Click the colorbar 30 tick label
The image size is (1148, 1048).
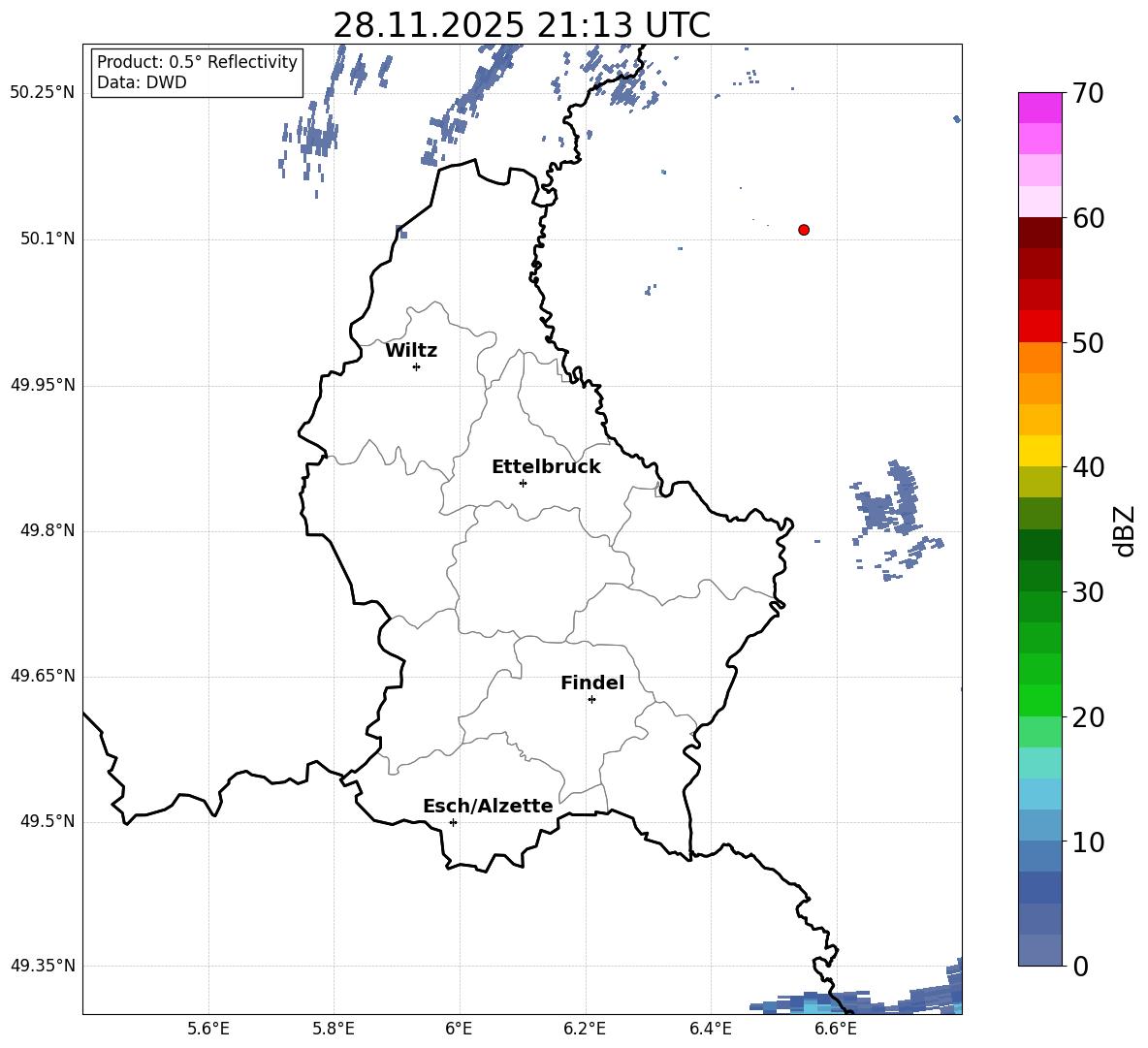pos(1089,592)
